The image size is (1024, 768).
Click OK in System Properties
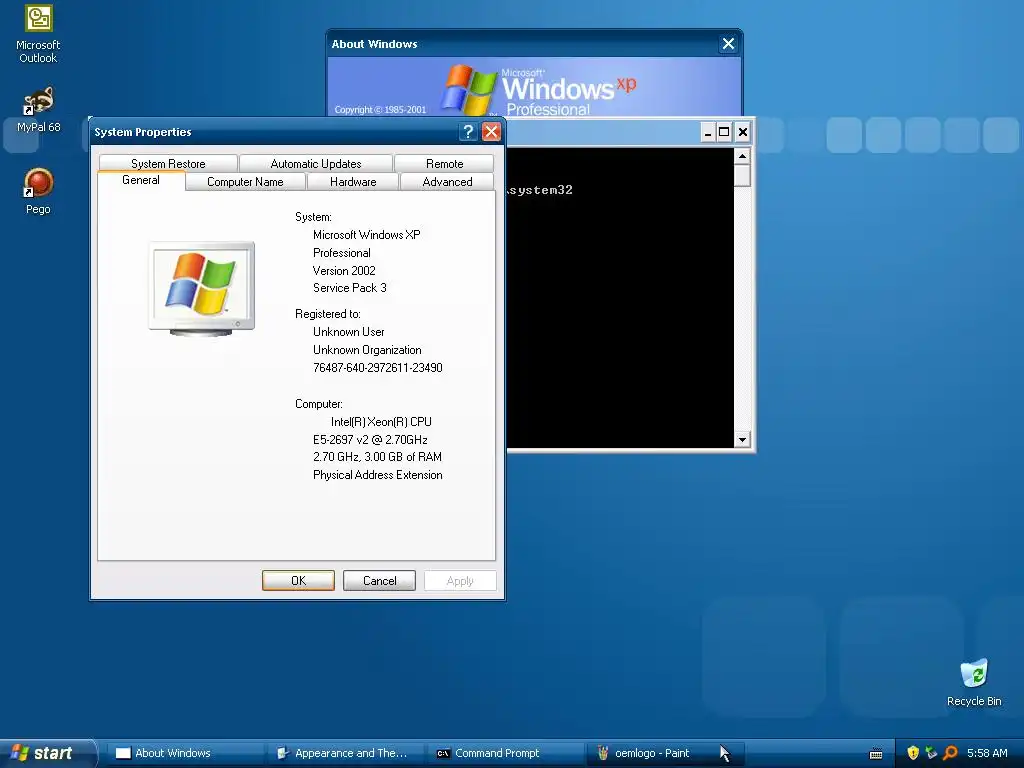click(298, 581)
